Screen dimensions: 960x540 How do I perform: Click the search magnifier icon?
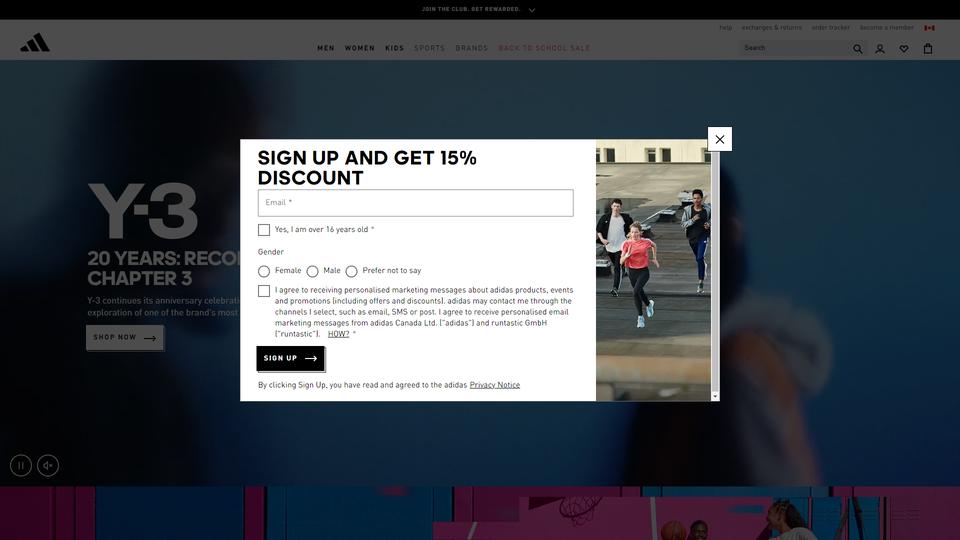pos(858,49)
